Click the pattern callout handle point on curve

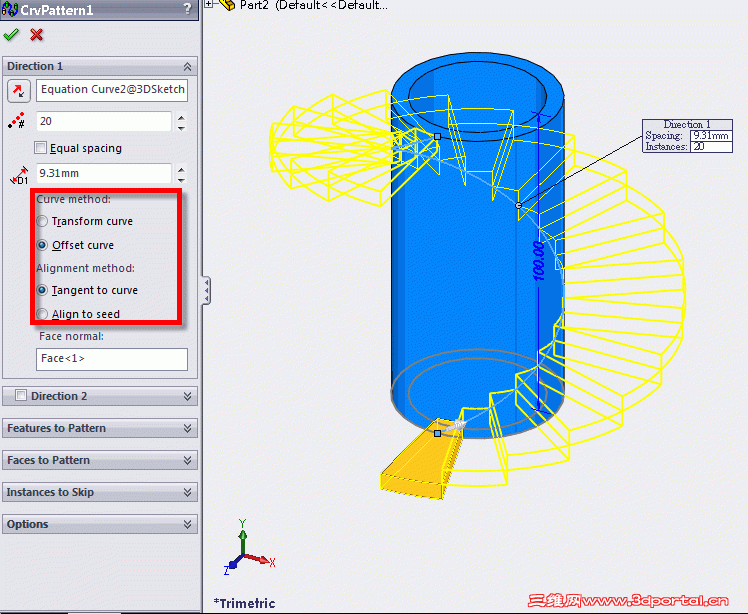pos(519,205)
